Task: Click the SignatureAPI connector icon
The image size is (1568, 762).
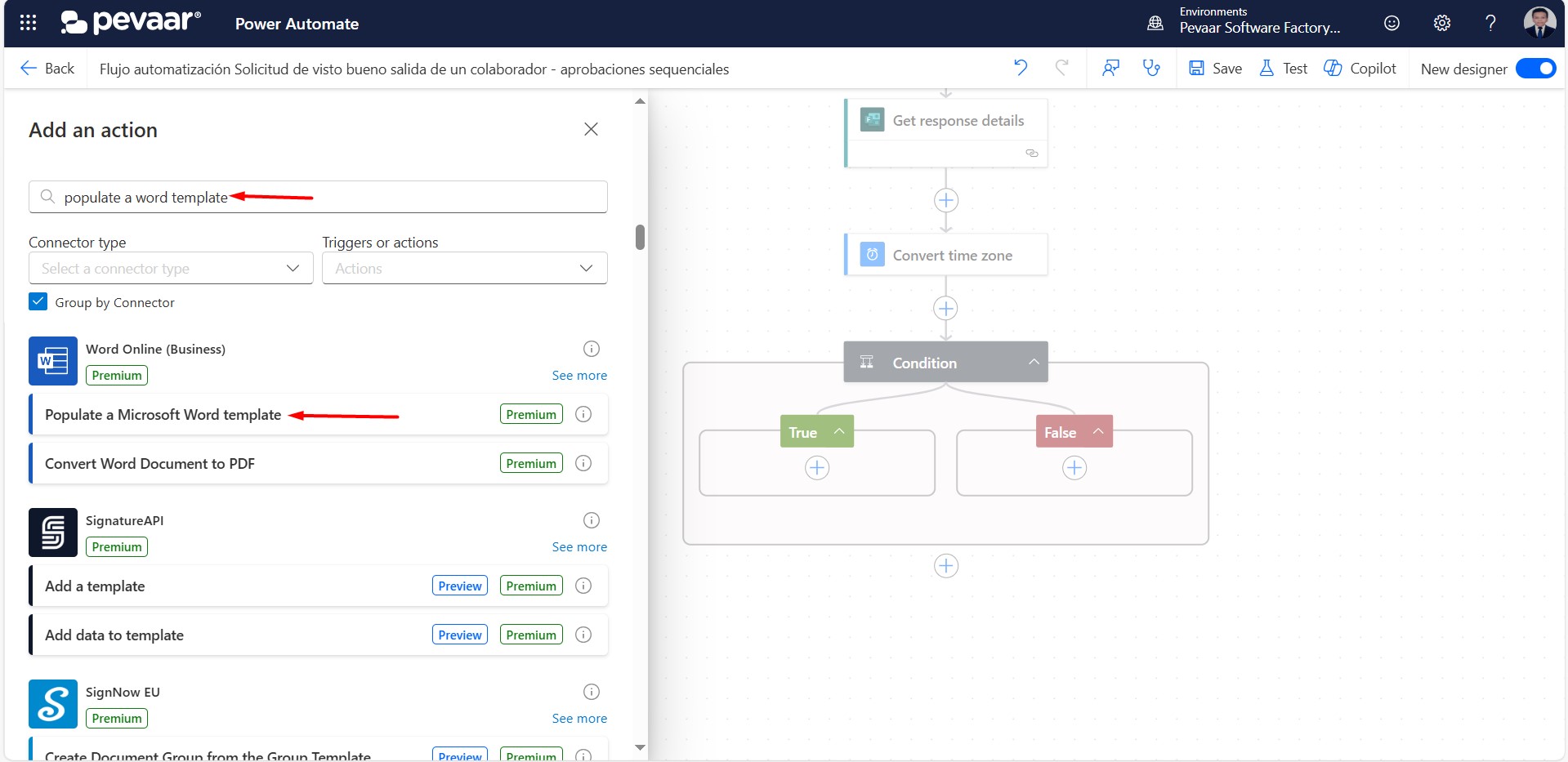Action: pos(53,533)
